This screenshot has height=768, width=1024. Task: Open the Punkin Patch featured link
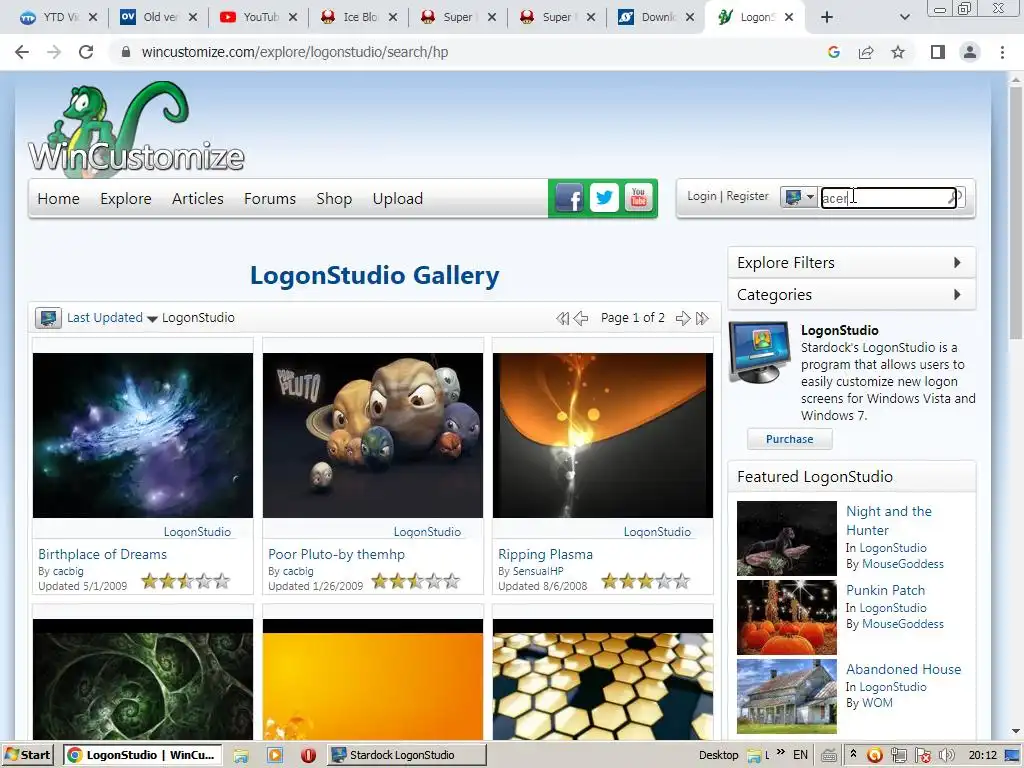pyautogui.click(x=886, y=590)
